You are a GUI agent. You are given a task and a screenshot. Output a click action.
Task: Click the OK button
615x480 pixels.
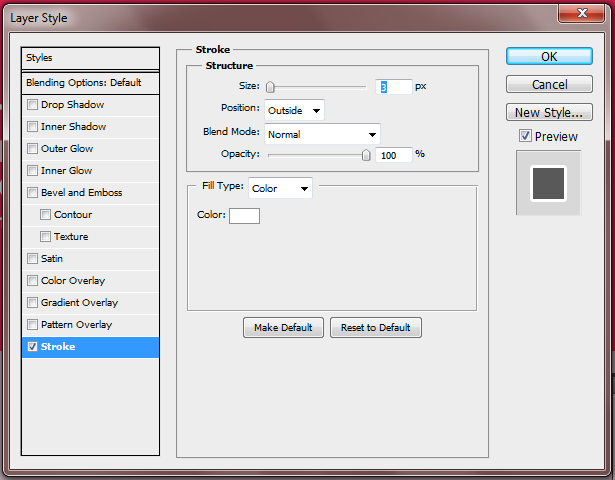pyautogui.click(x=549, y=57)
